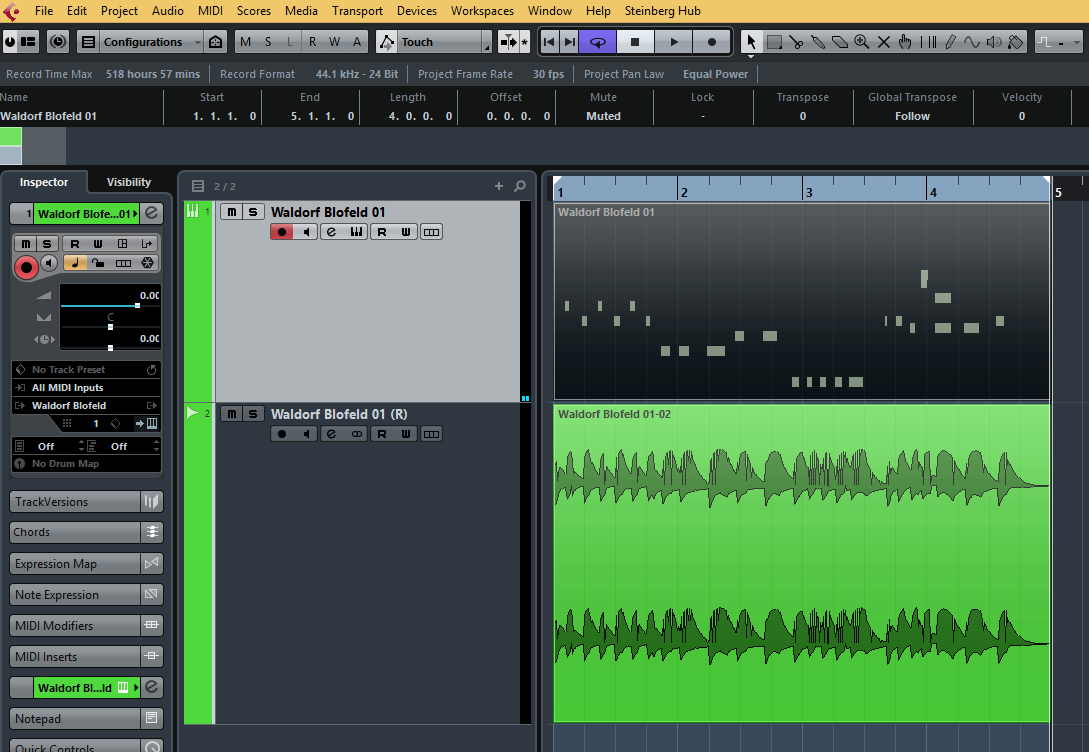Expand the TrackVersions inspector section
The width and height of the screenshot is (1089, 752).
pyautogui.click(x=75, y=501)
